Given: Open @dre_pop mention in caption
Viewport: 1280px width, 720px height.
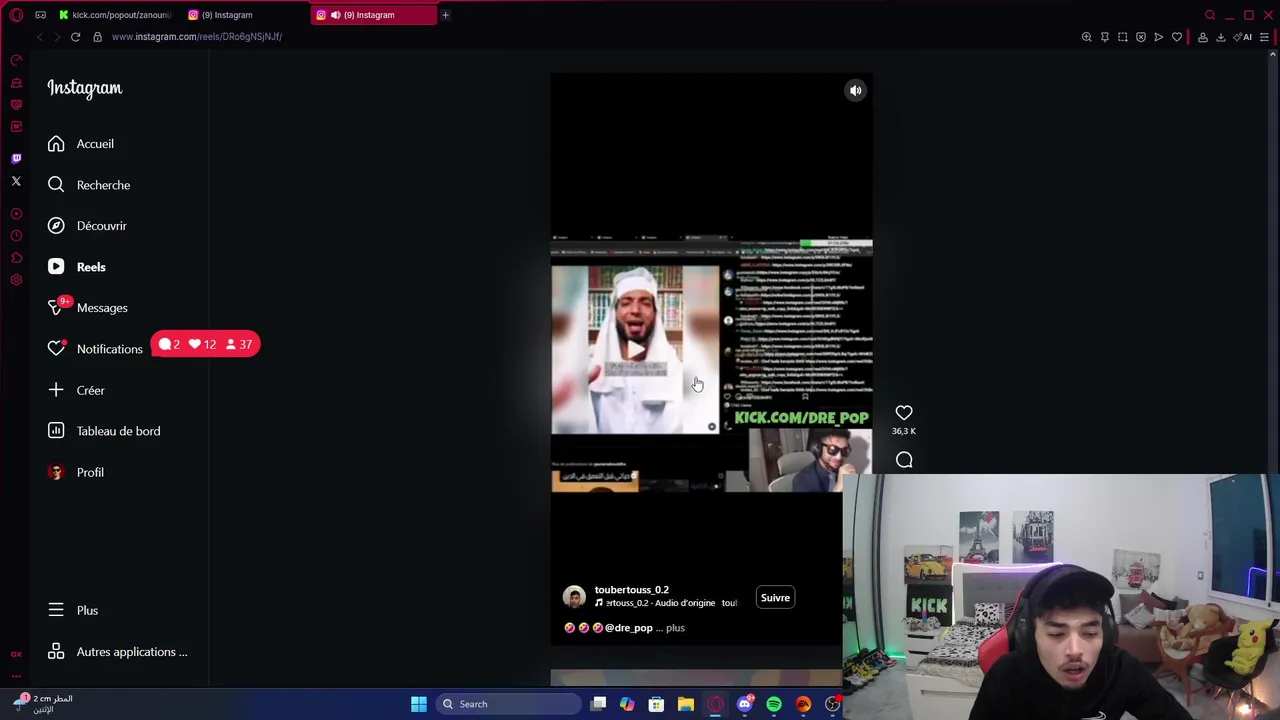Looking at the screenshot, I should click(x=628, y=628).
